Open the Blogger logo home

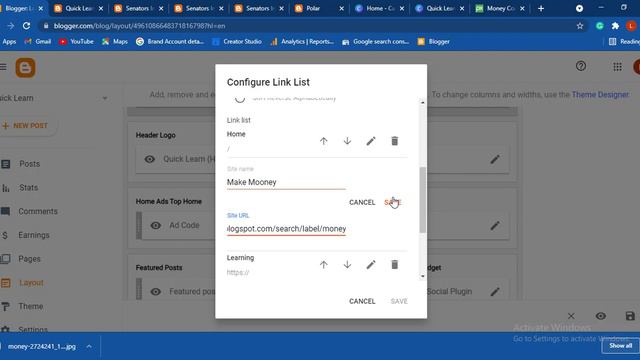click(25, 68)
